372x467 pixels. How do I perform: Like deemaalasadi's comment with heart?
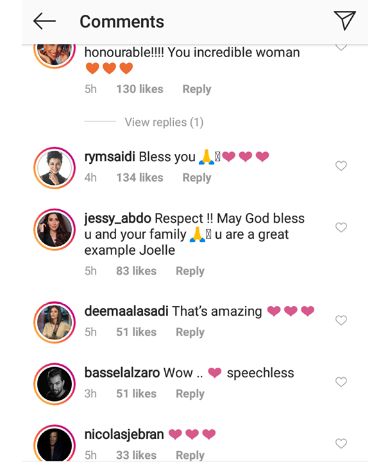[x=341, y=320]
